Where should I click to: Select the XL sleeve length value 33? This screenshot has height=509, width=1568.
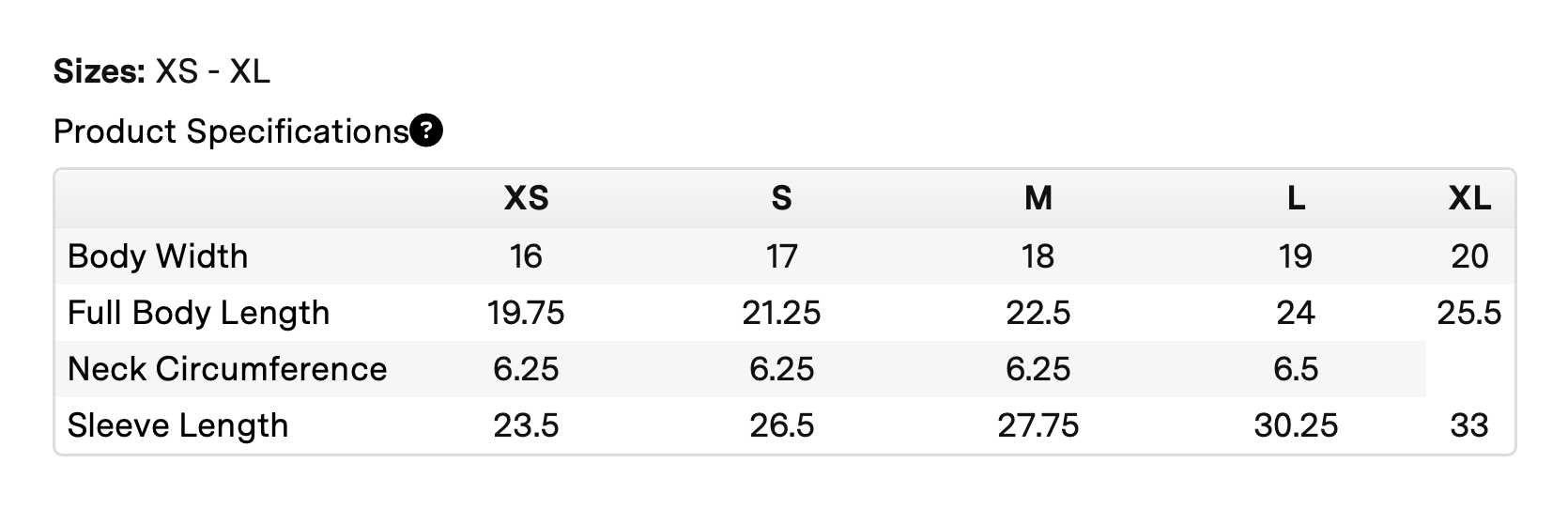tap(1469, 425)
